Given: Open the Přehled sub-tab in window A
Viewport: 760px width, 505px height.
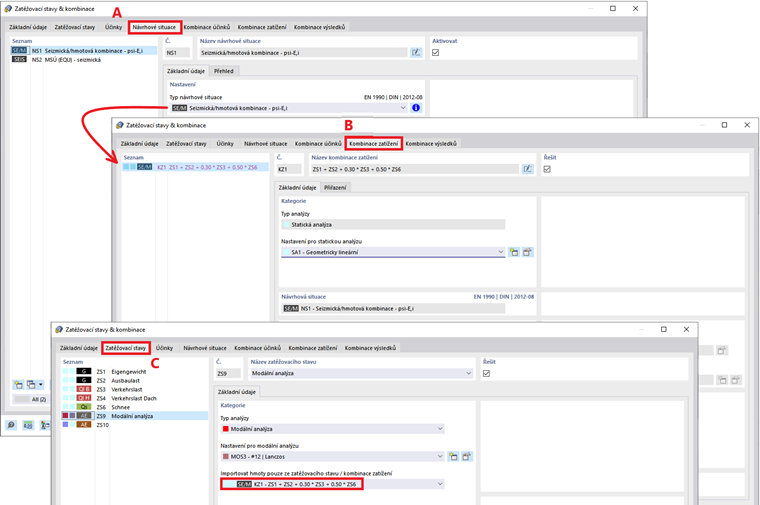Looking at the screenshot, I should coord(223,71).
